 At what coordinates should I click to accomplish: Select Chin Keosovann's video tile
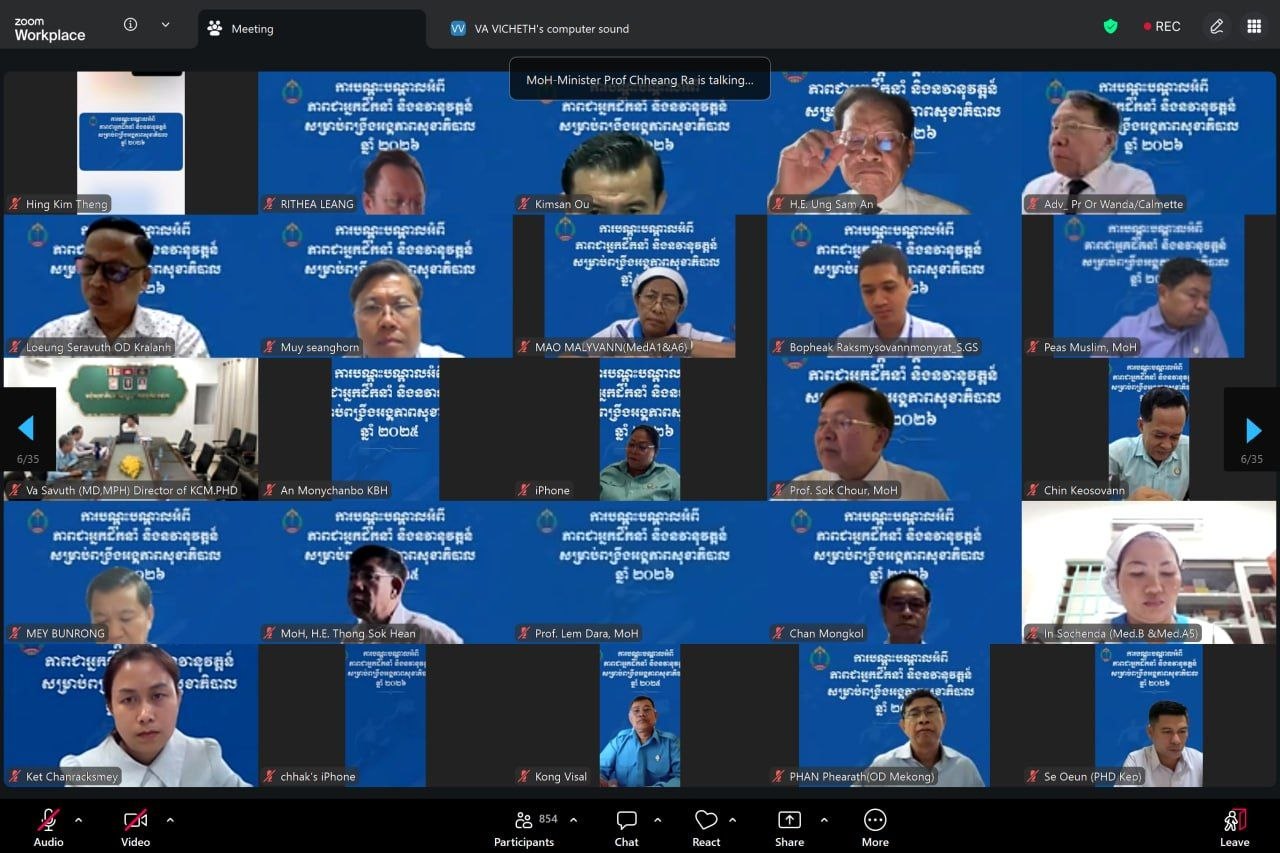tap(1149, 429)
